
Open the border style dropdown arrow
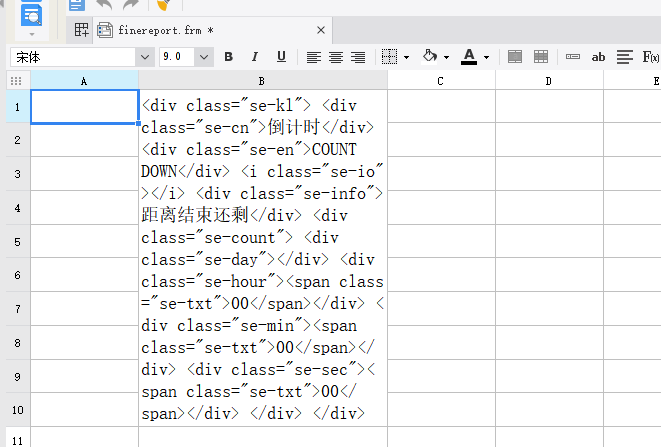coord(406,57)
